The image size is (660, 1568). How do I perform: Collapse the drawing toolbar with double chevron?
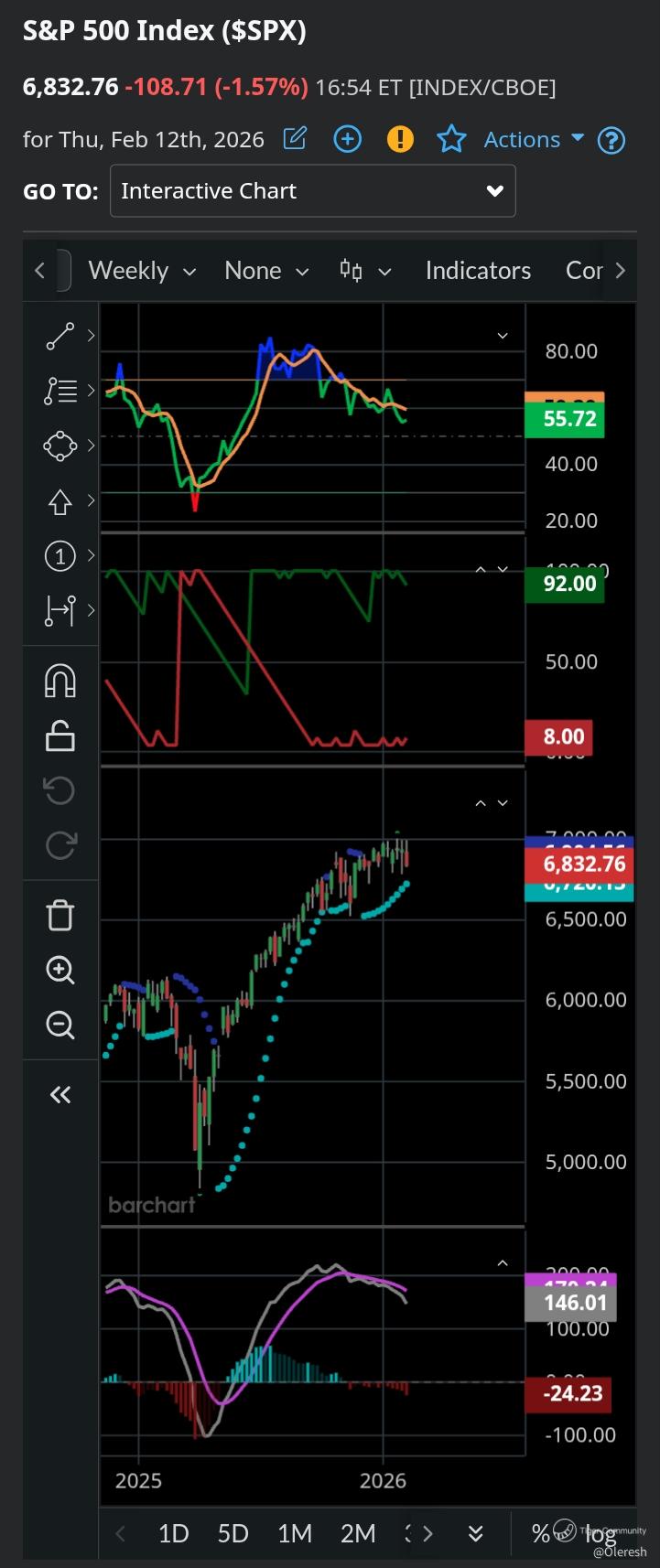click(60, 1094)
